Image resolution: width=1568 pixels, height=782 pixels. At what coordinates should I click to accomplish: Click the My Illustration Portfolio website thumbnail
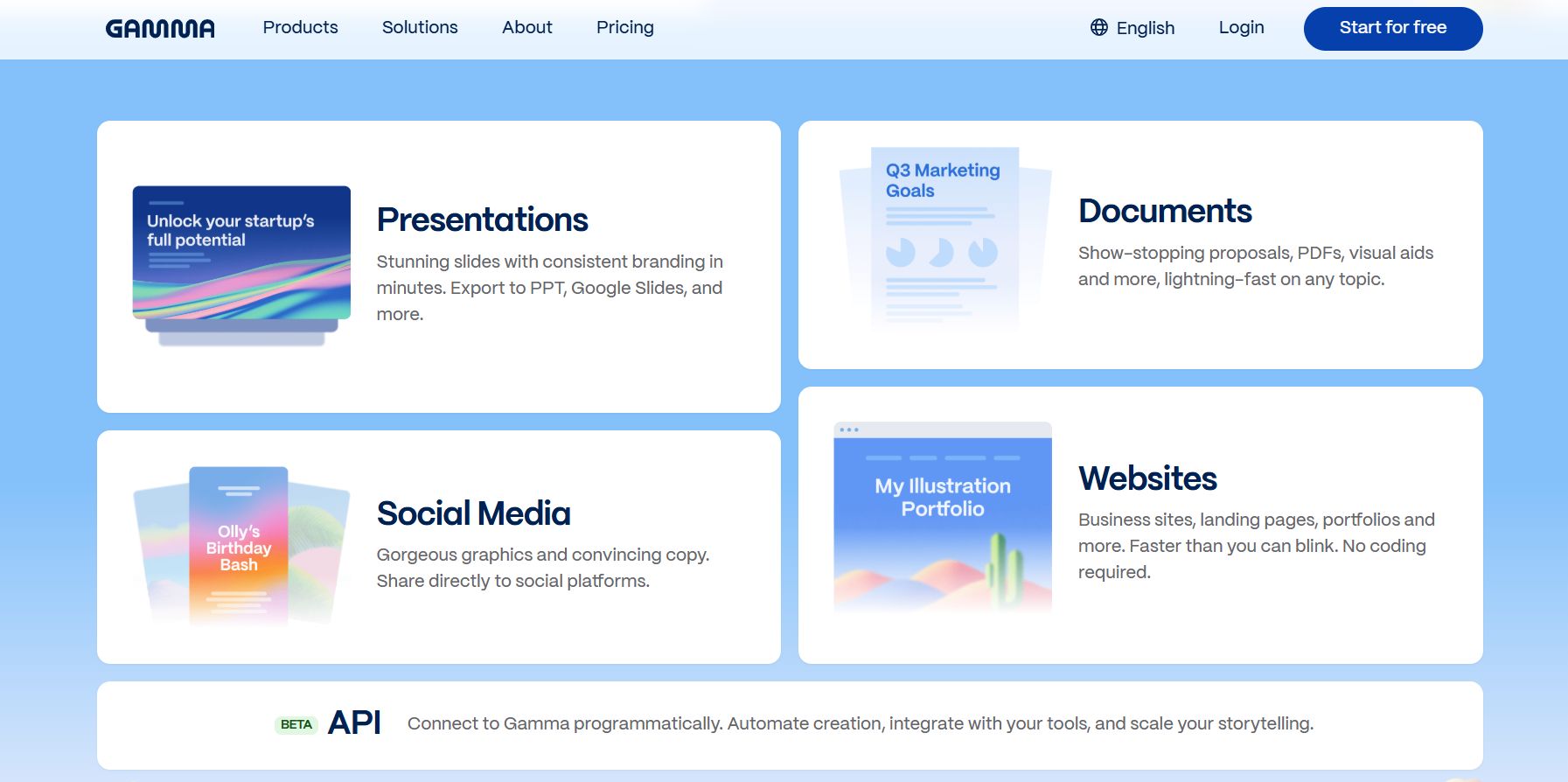coord(943,518)
